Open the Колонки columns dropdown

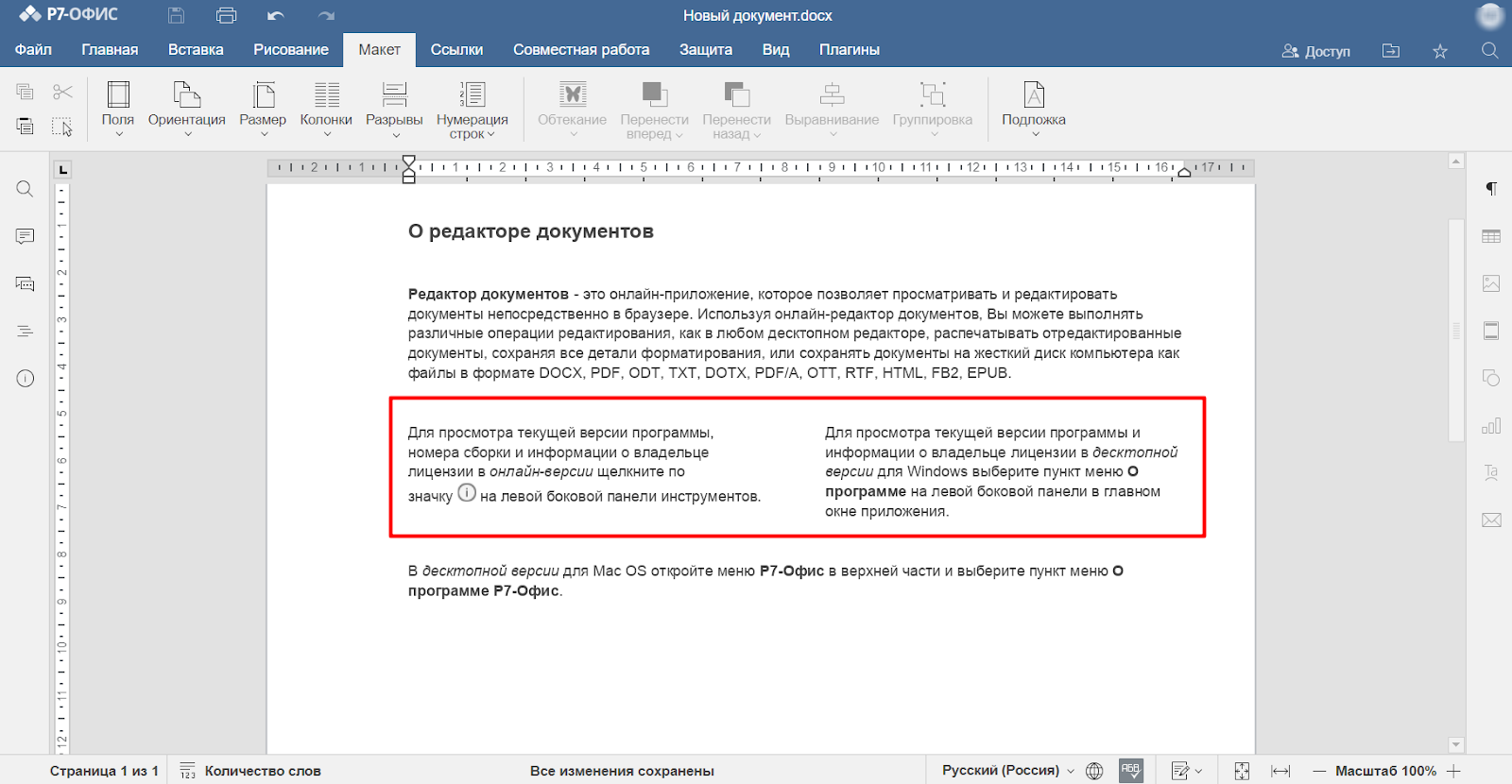(x=326, y=110)
